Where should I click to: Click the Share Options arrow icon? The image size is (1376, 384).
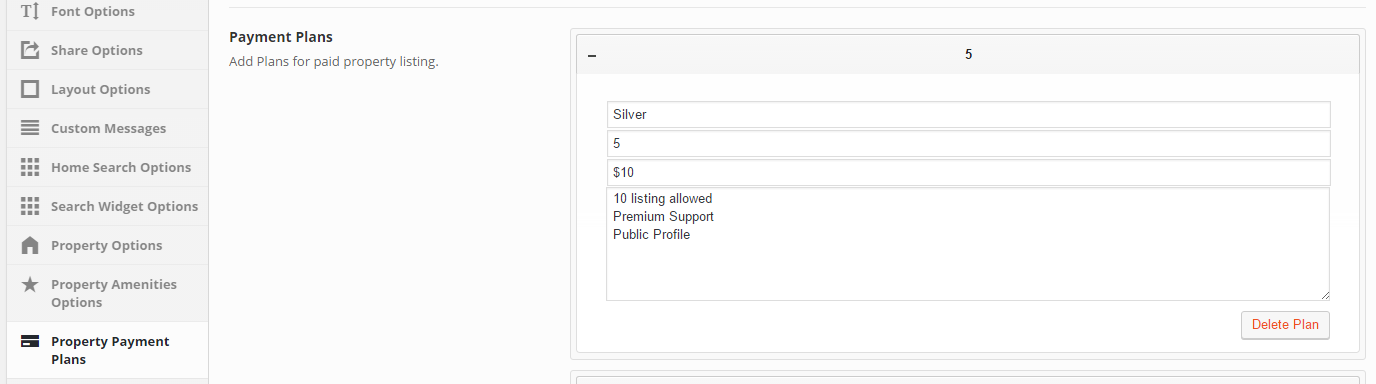click(30, 50)
